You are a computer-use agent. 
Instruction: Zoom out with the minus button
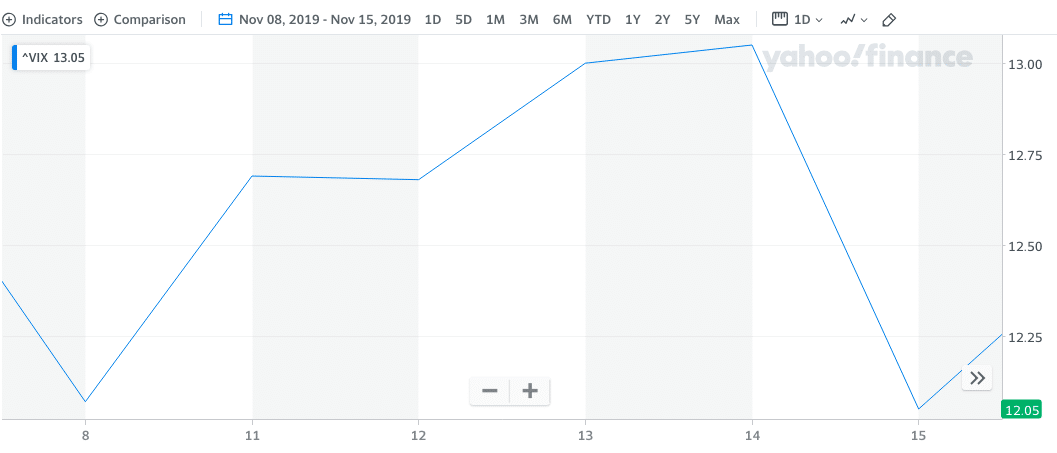coord(490,391)
